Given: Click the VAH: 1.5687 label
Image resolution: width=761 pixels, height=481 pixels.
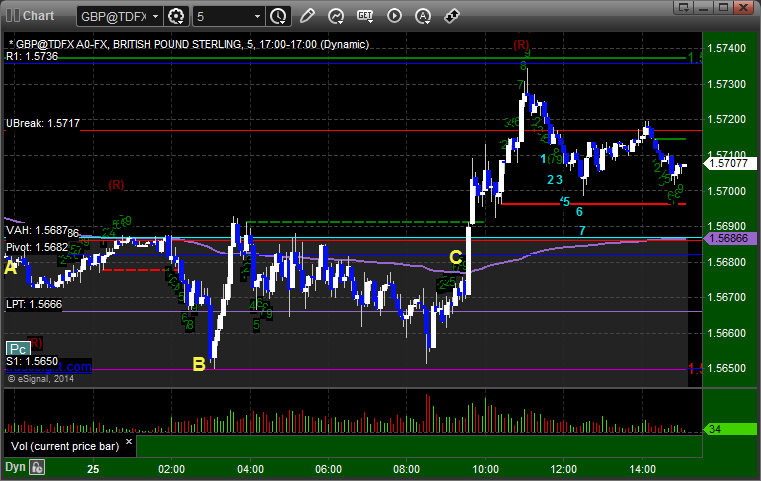Looking at the screenshot, I should [x=36, y=230].
